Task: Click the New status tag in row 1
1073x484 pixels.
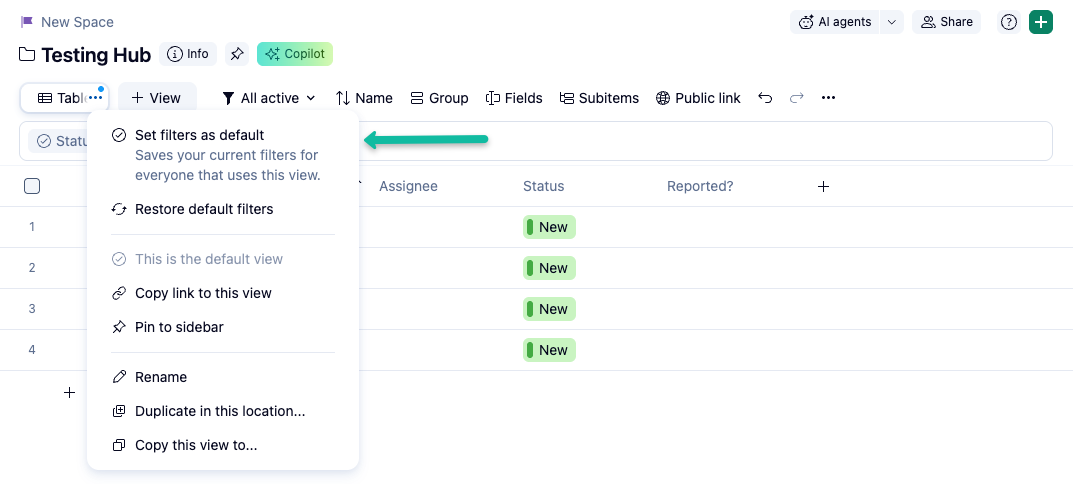Action: pos(549,227)
